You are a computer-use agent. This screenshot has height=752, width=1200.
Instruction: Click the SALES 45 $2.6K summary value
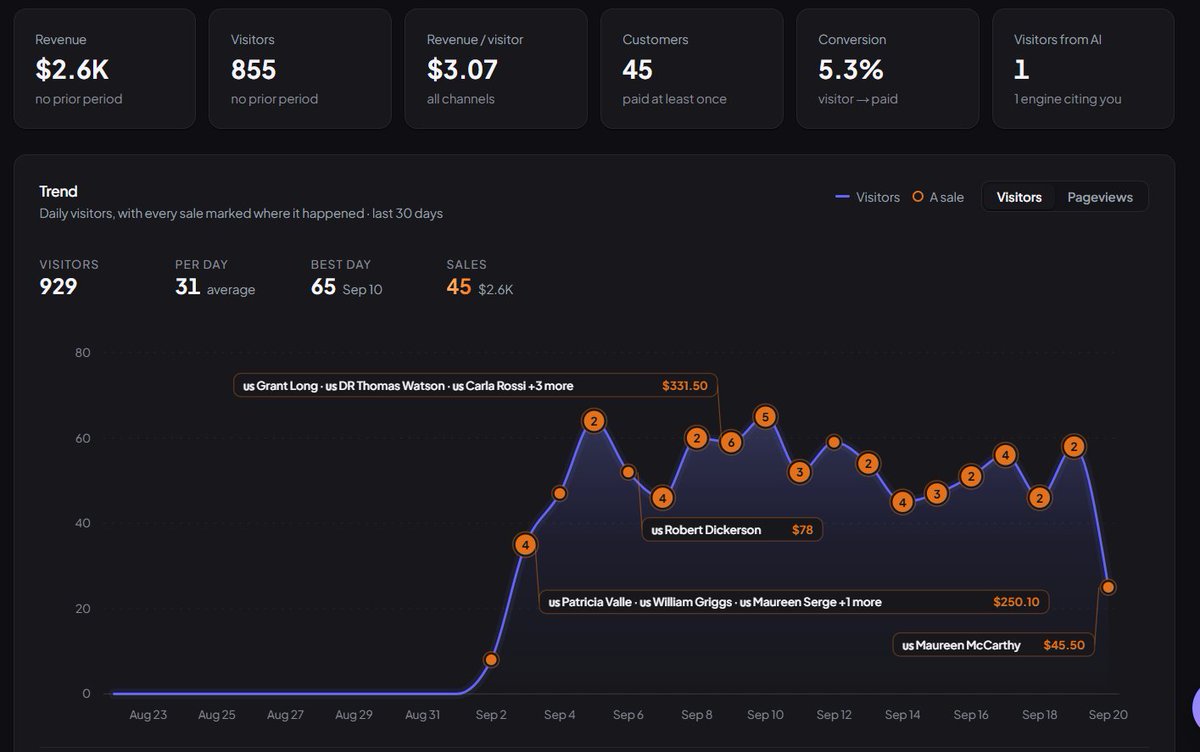pos(480,288)
